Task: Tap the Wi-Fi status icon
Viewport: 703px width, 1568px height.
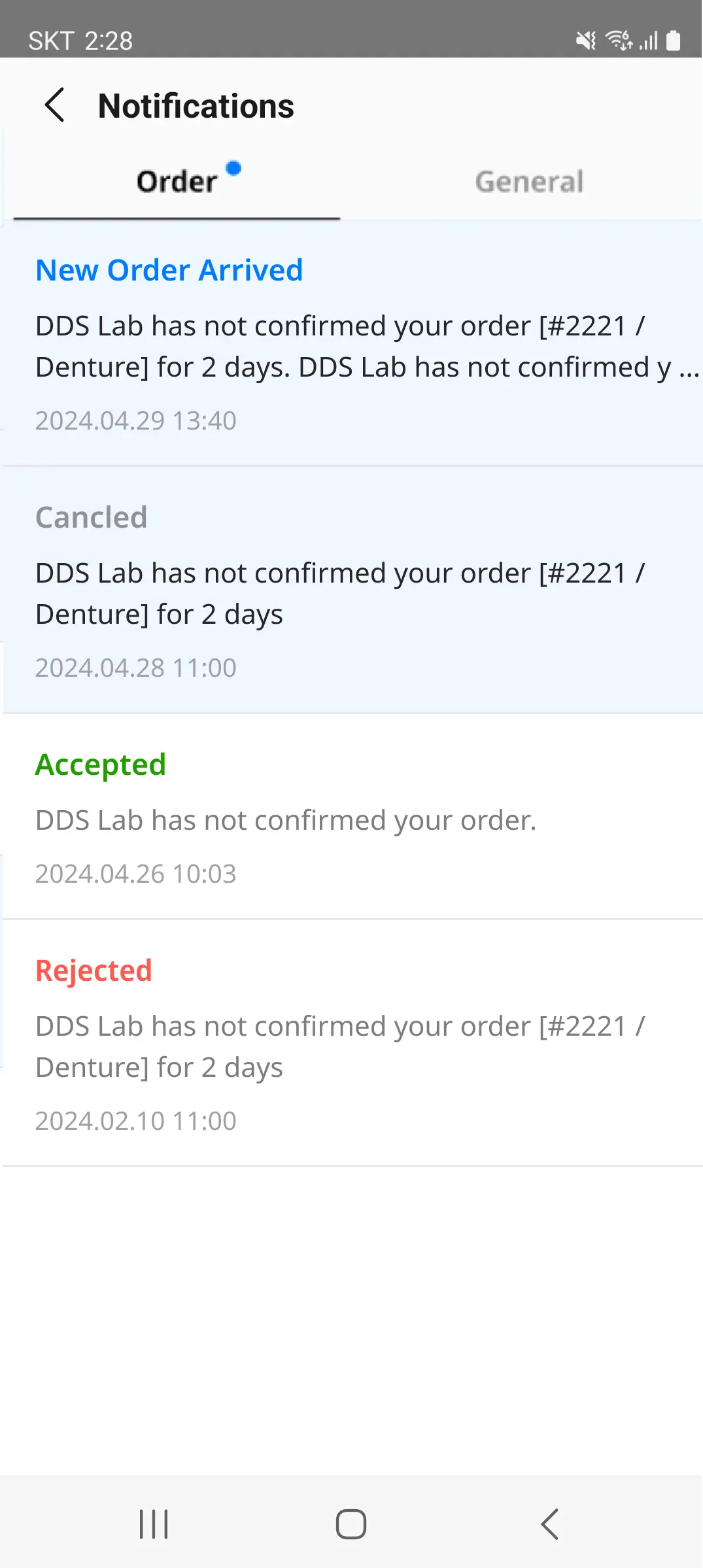Action: tap(619, 41)
